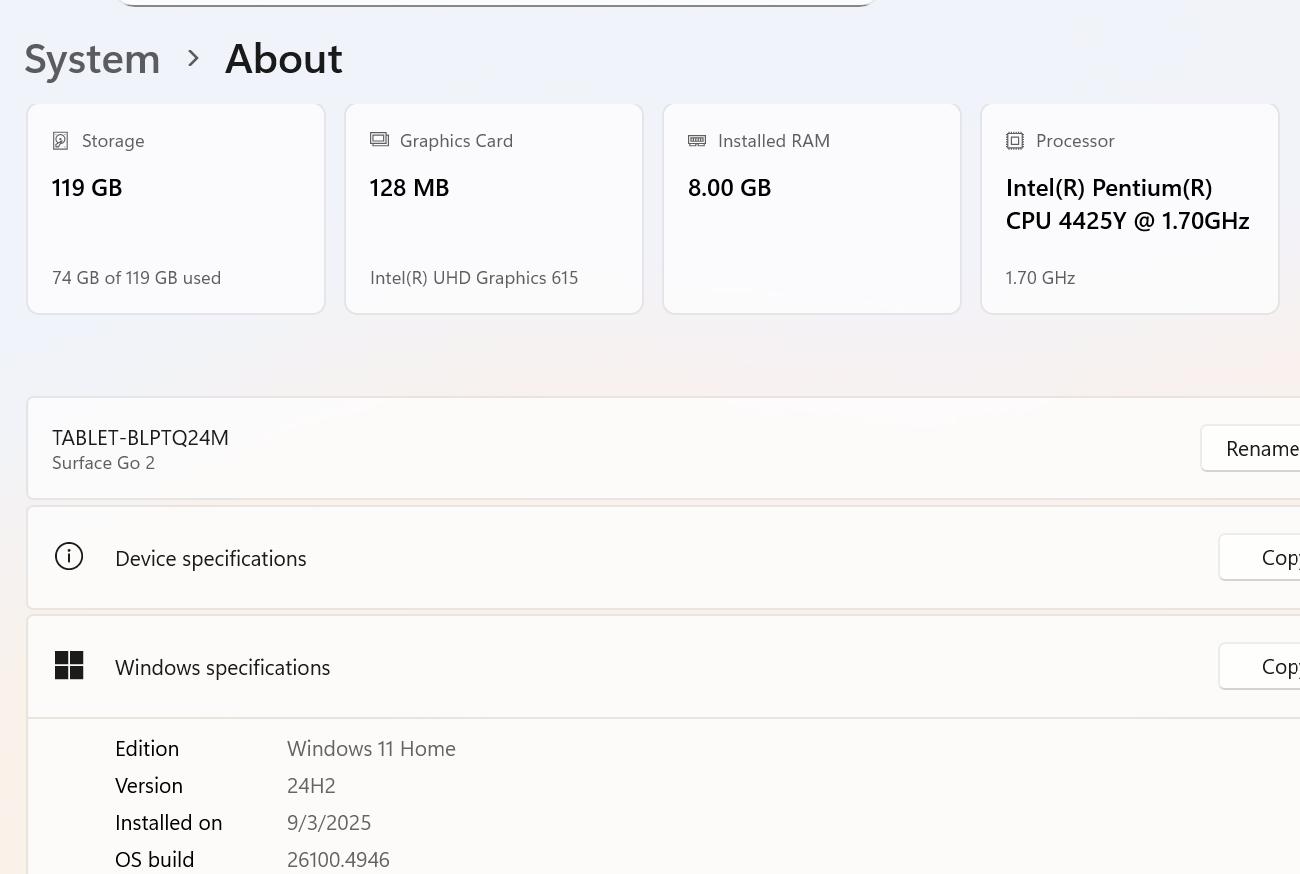Click the Storage drive icon
The image size is (1300, 874).
(61, 141)
